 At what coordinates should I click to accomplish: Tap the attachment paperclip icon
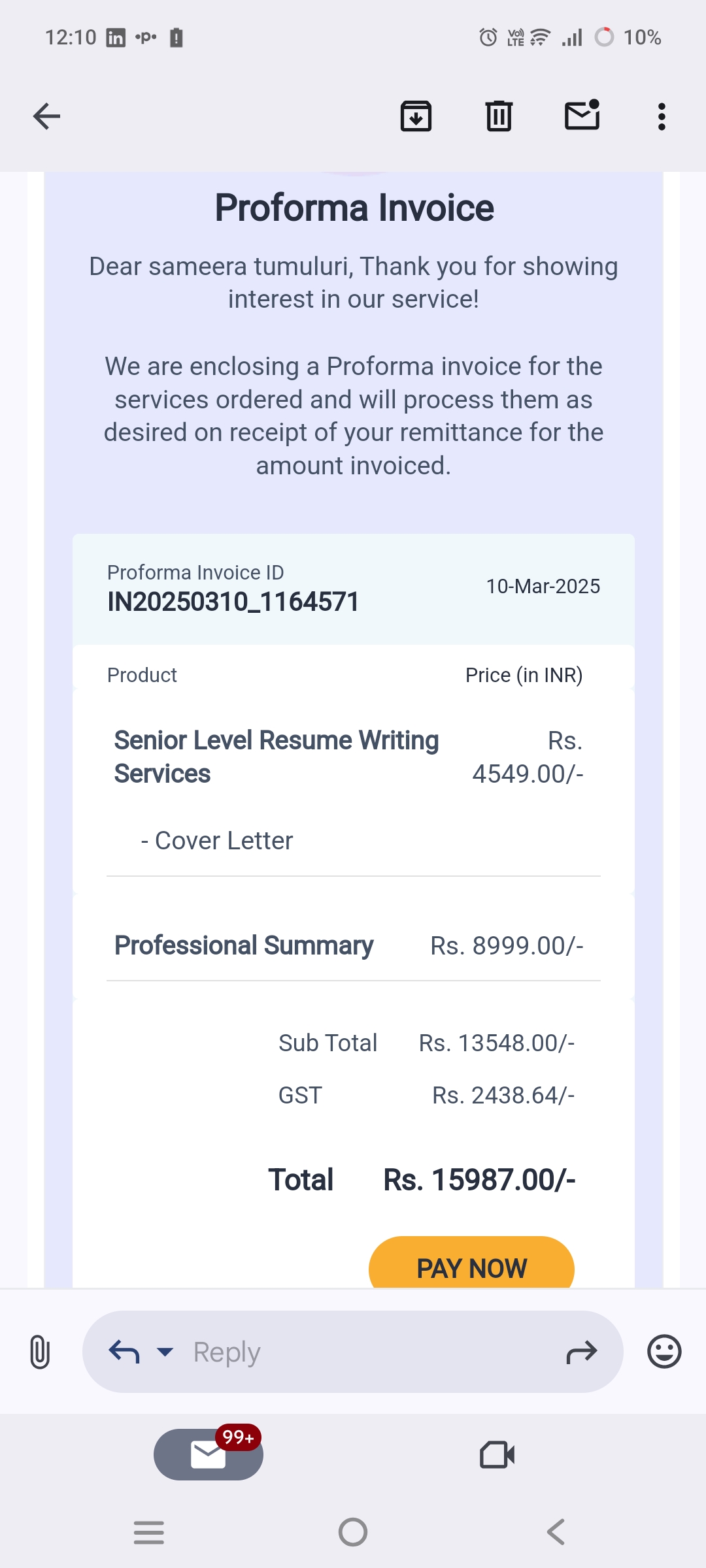pyautogui.click(x=40, y=1352)
